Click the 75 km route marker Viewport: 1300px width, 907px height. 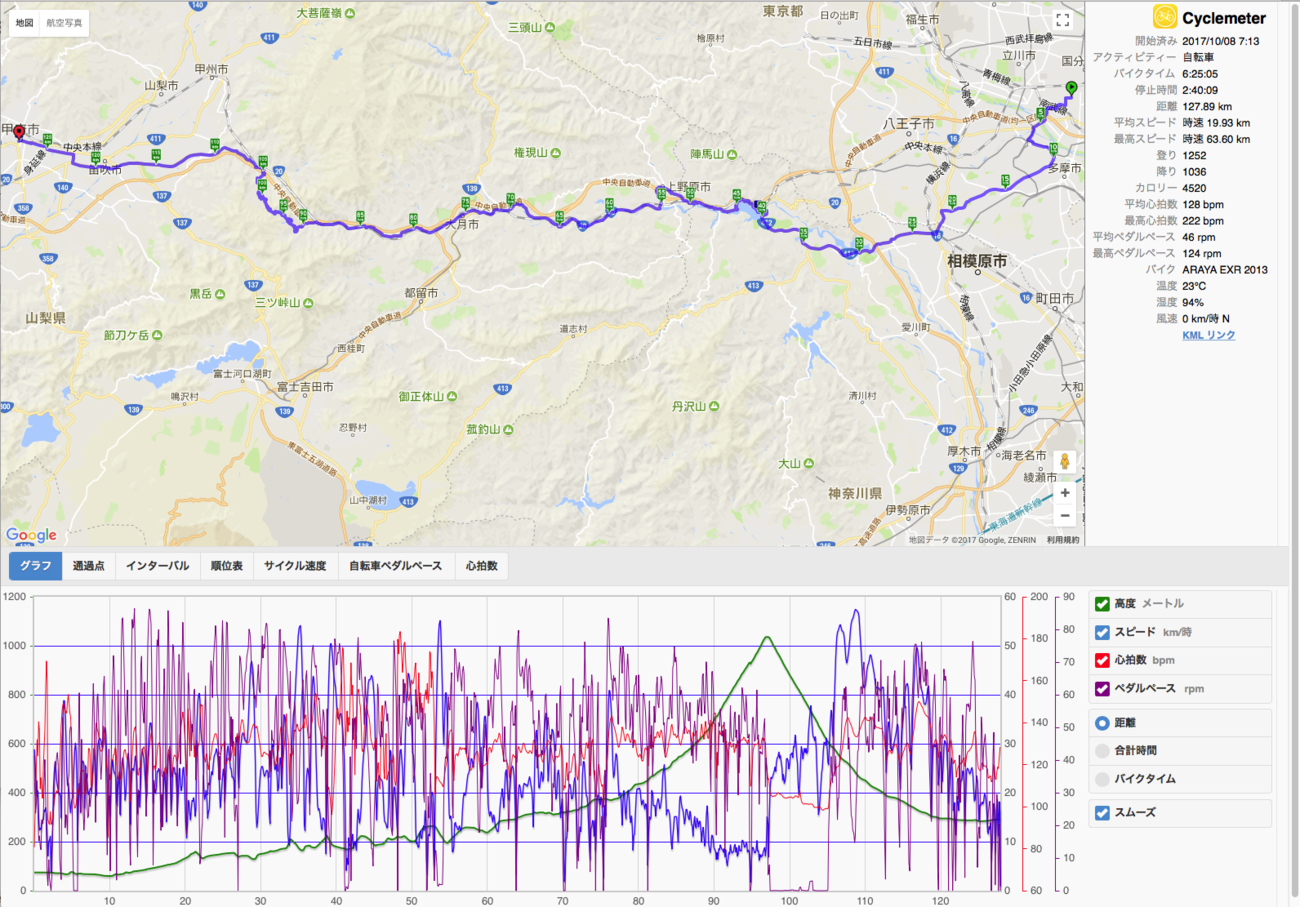tap(465, 203)
